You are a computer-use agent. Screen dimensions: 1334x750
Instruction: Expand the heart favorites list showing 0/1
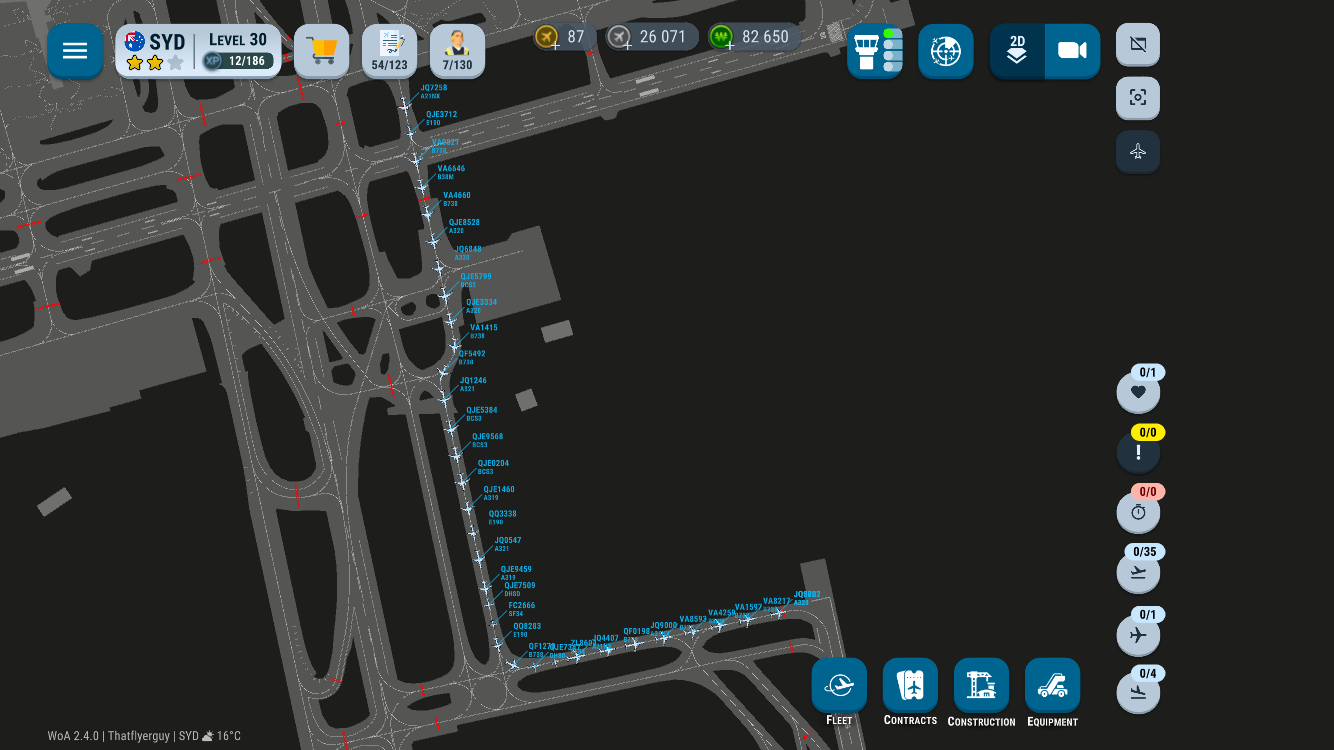tap(1138, 392)
